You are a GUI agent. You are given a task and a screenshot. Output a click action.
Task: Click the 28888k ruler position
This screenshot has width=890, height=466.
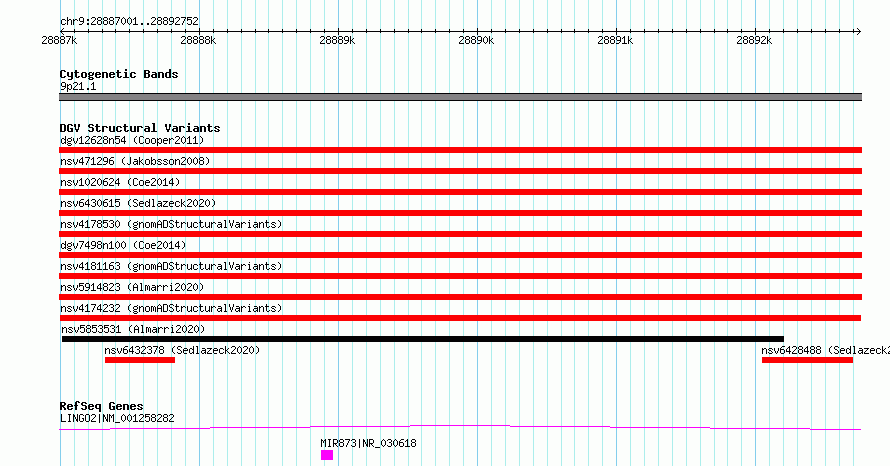click(198, 40)
